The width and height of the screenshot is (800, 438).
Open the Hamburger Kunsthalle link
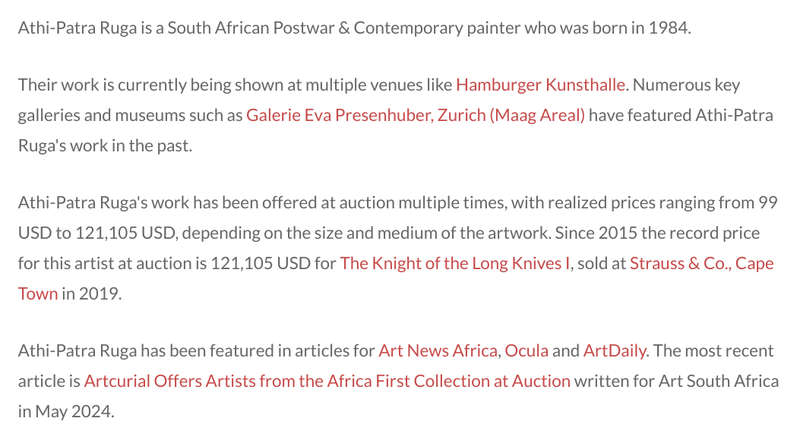[540, 85]
